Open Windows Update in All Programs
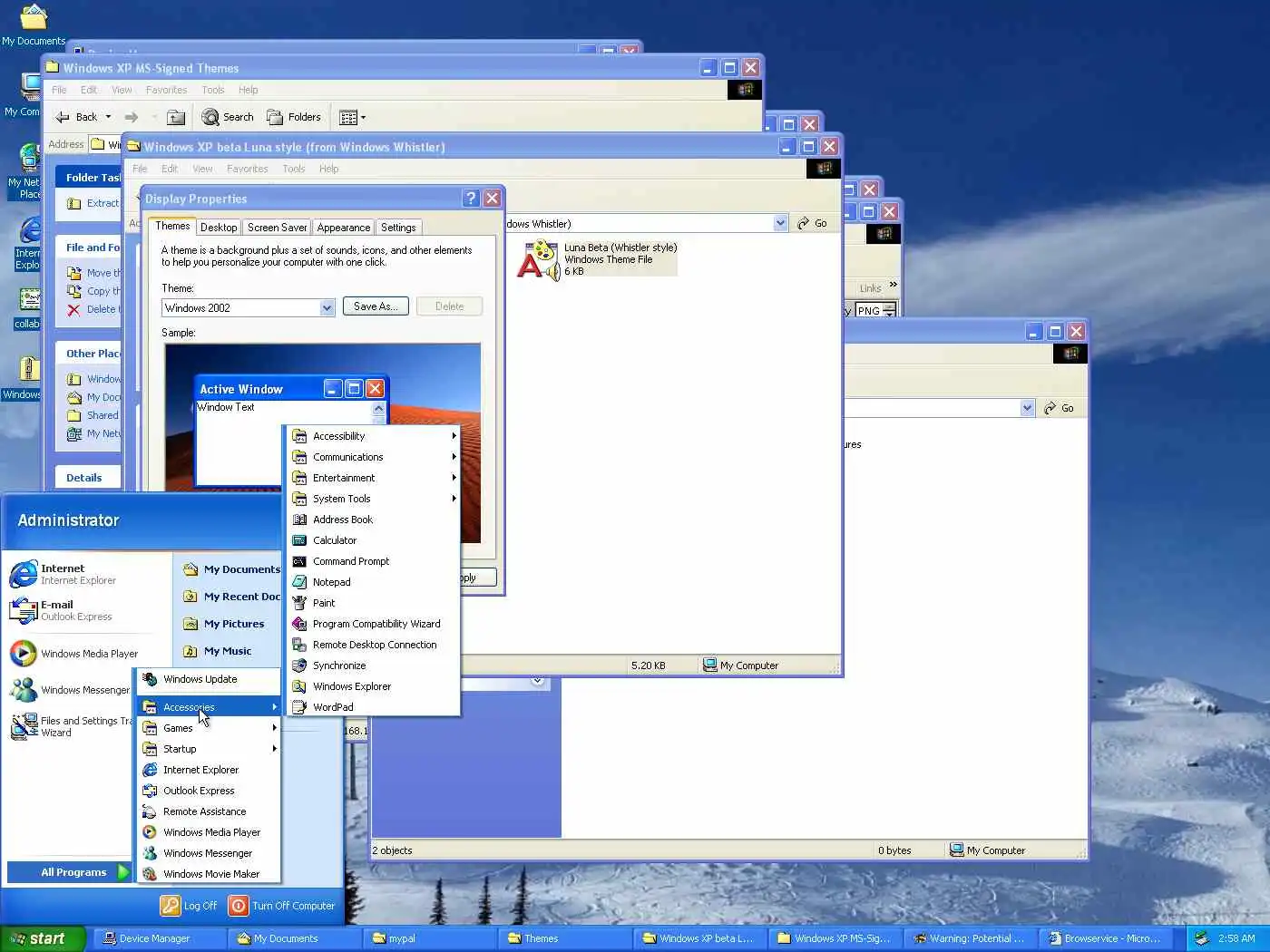Image resolution: width=1270 pixels, height=952 pixels. [x=209, y=679]
